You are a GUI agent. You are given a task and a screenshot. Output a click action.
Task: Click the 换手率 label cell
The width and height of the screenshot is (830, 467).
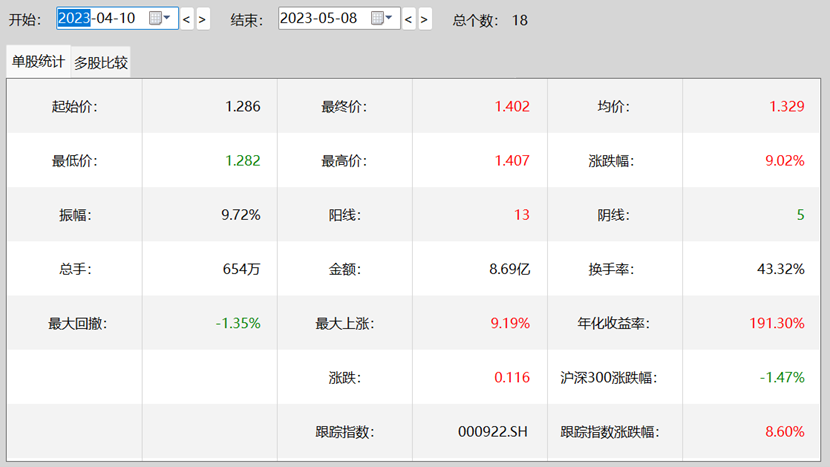(615, 269)
